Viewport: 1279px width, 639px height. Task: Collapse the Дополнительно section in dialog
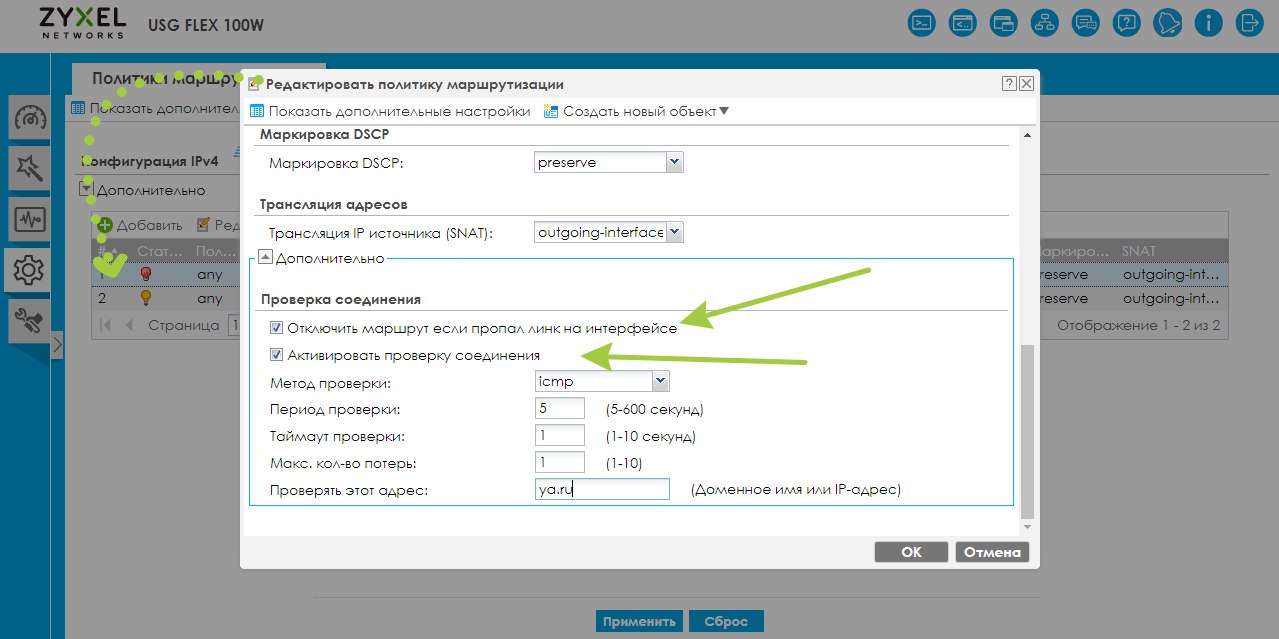(x=266, y=258)
